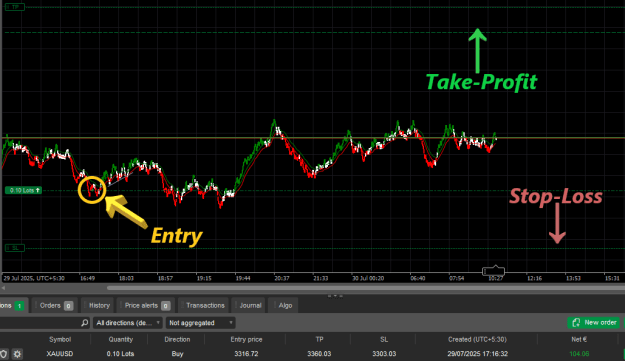Open the All directions filter dropdown
625x361 pixels.
coord(128,323)
